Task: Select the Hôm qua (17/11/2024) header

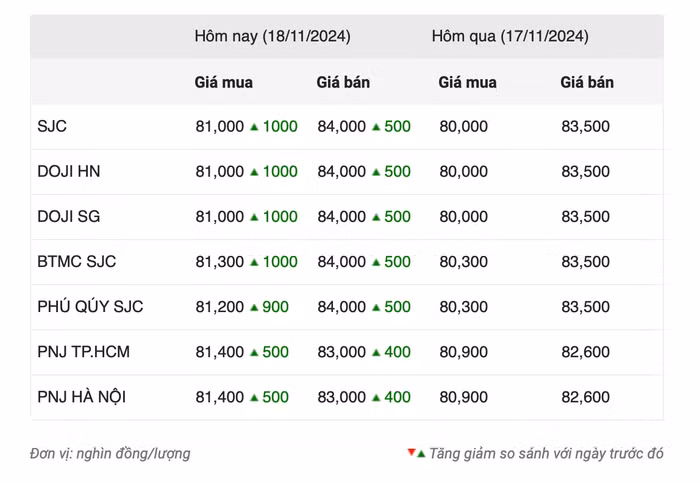Action: coord(510,36)
